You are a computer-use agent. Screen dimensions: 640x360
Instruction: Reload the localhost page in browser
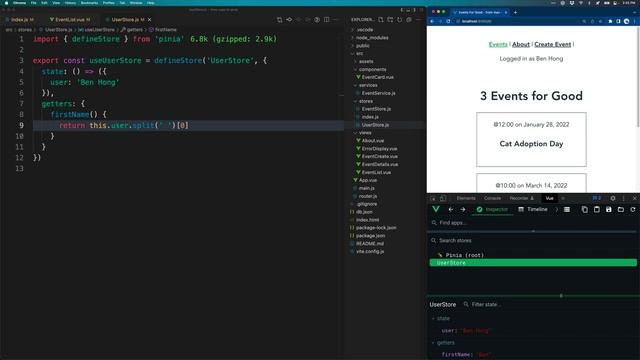[448, 21]
